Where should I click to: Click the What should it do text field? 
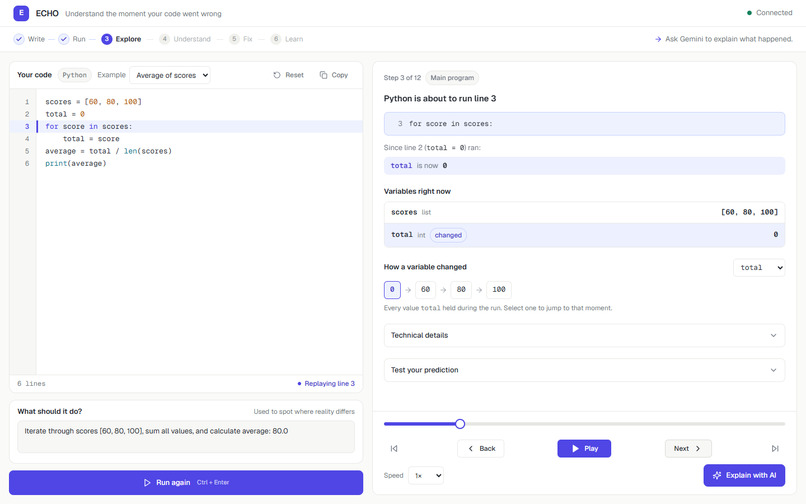tap(186, 437)
